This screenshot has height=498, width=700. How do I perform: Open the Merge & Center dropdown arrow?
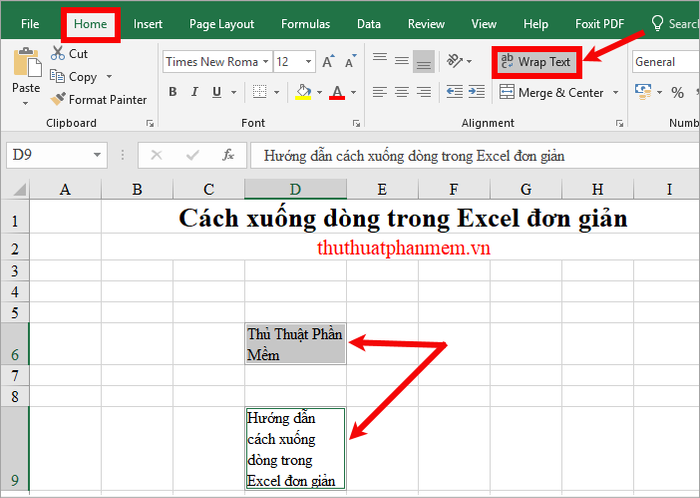pyautogui.click(x=616, y=92)
